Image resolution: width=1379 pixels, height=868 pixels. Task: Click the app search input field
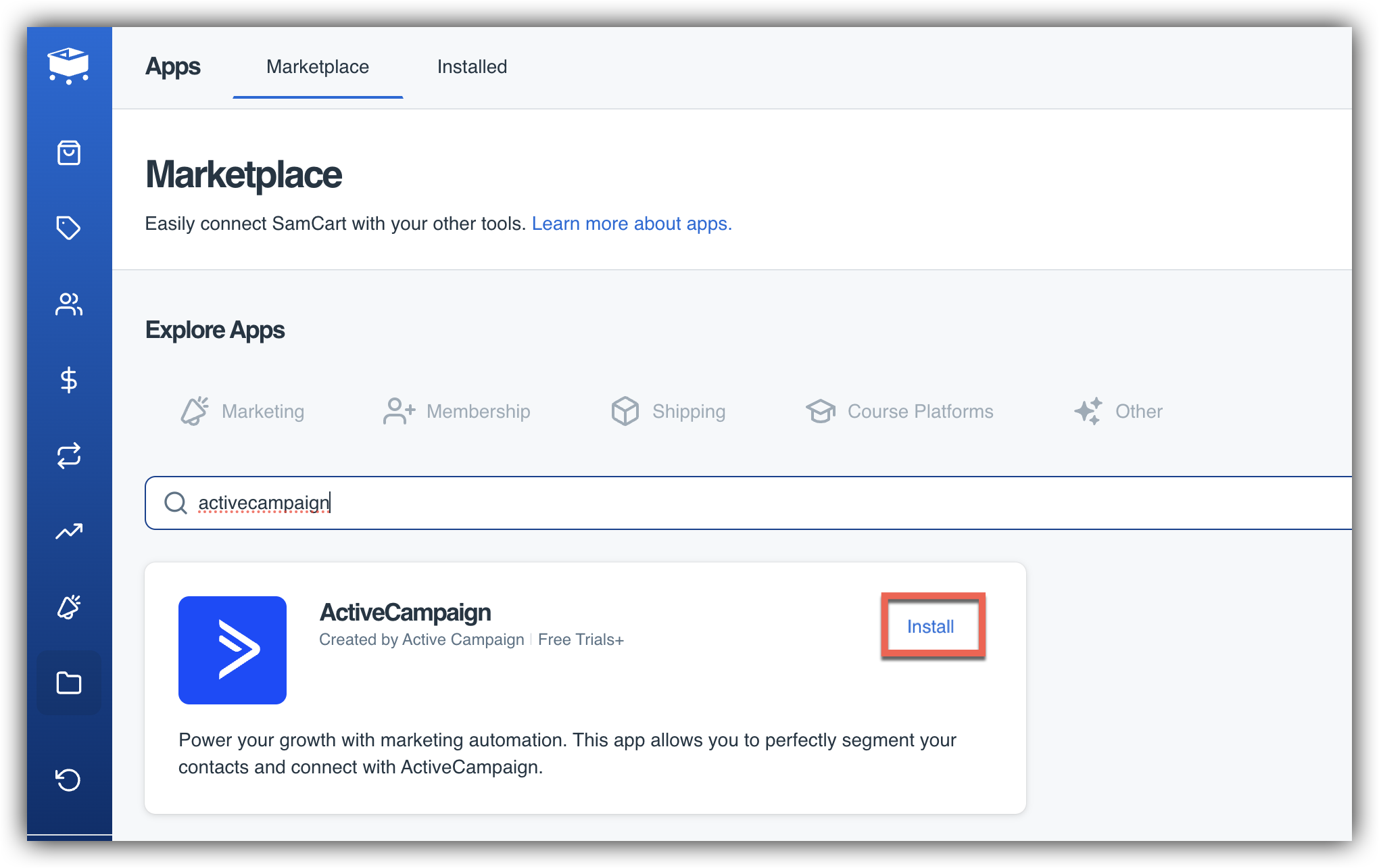[744, 503]
